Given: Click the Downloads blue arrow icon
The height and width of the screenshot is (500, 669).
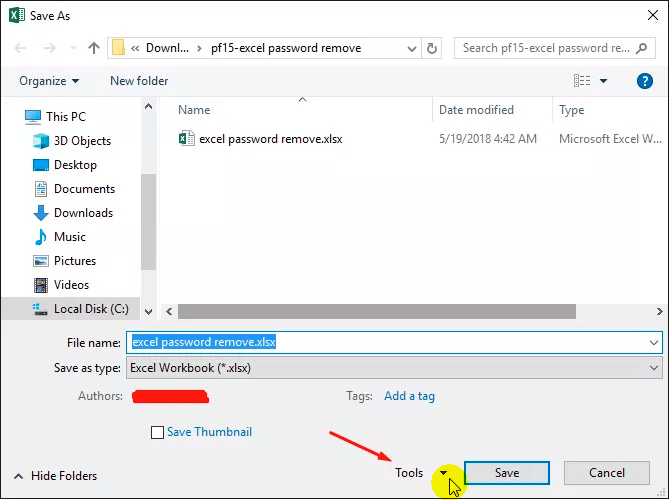Looking at the screenshot, I should [41, 213].
